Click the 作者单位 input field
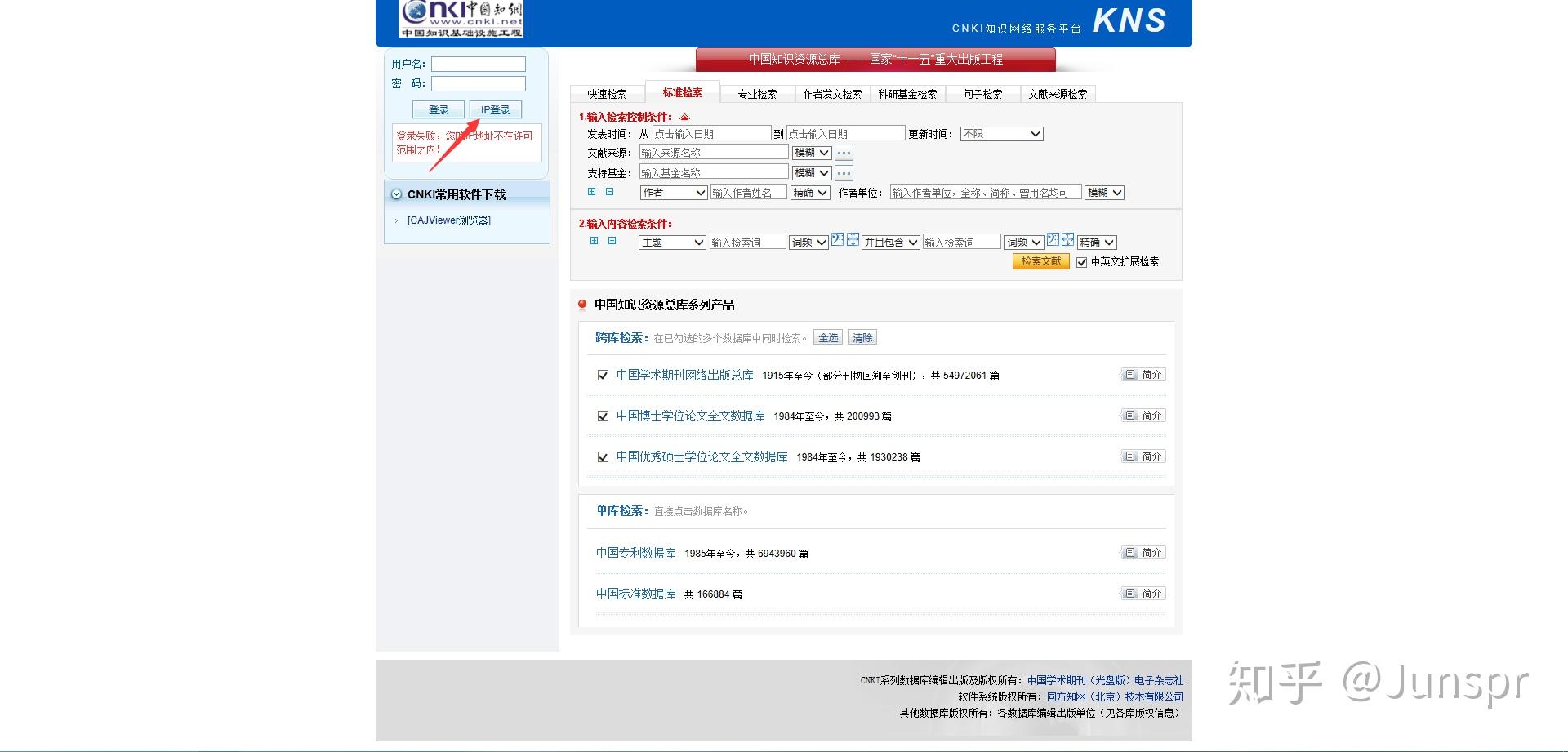1568x752 pixels. click(986, 193)
